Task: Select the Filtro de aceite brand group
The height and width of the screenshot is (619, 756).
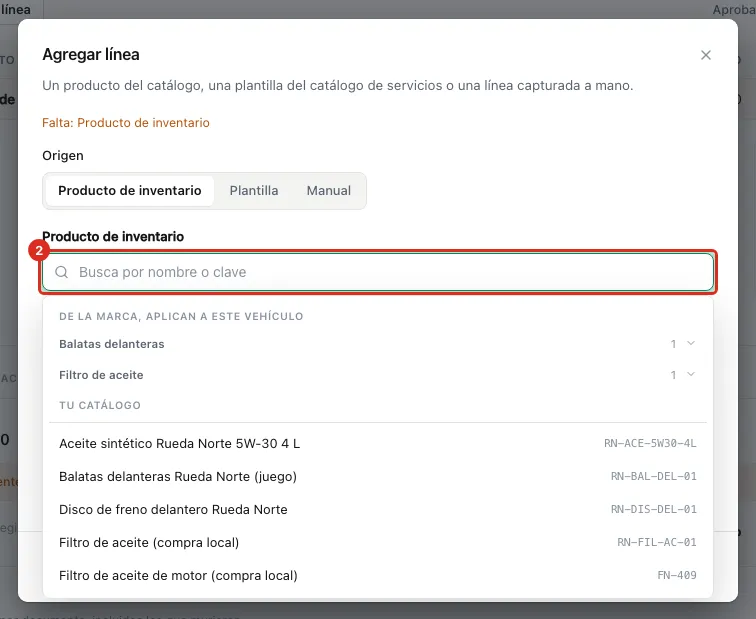Action: pos(378,375)
